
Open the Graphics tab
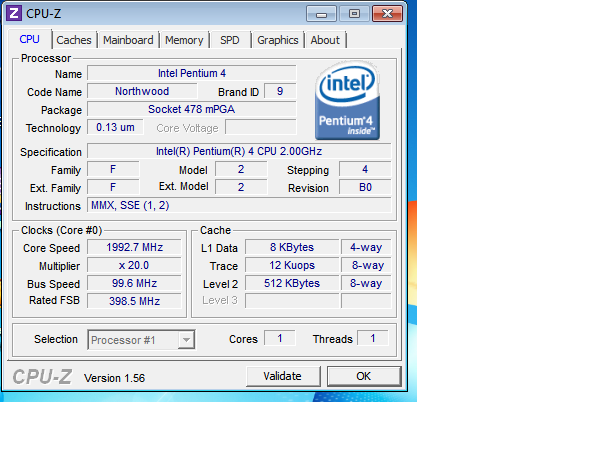tap(278, 40)
